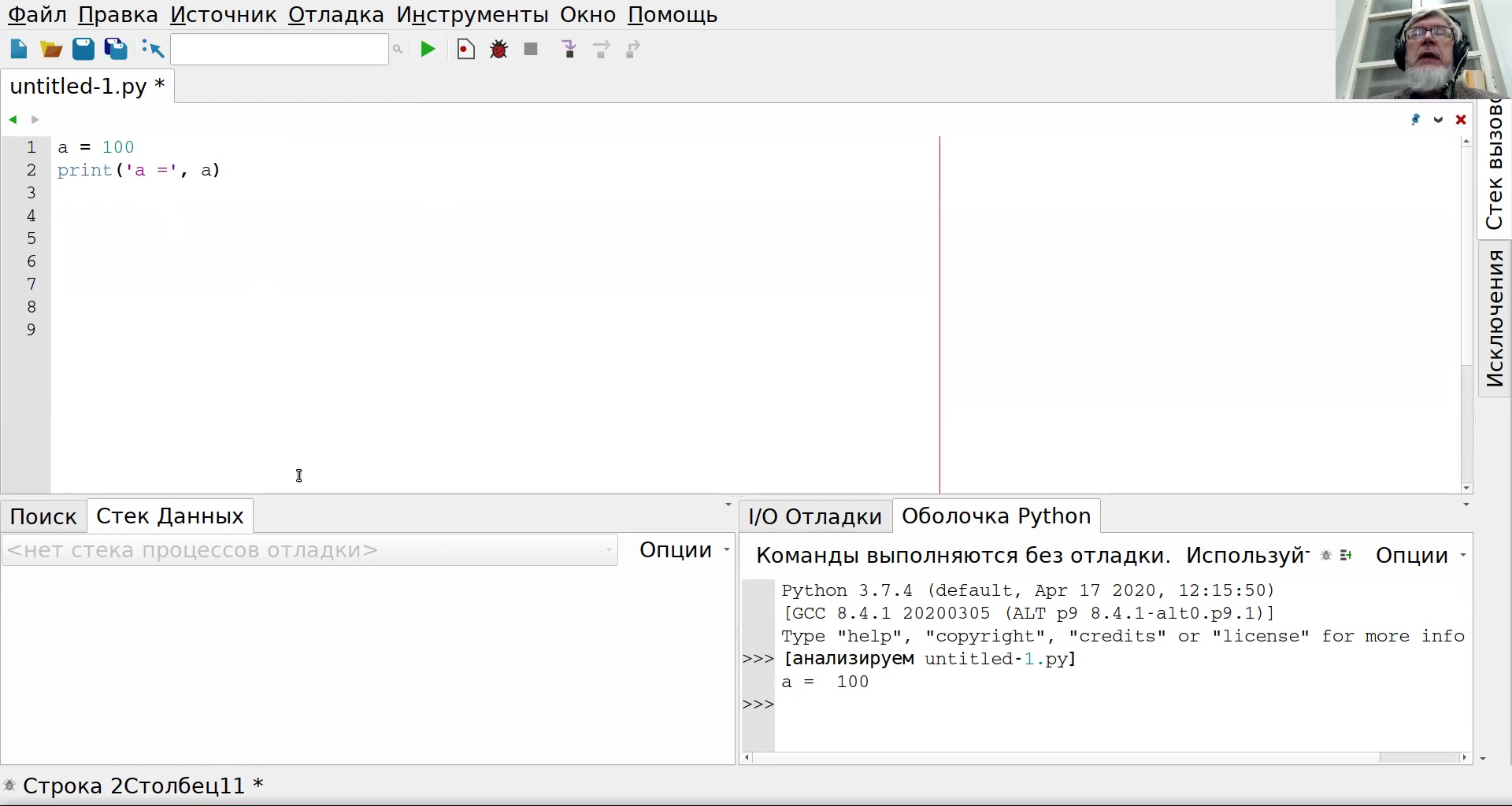Click the shell icon with green plus
The width and height of the screenshot is (1512, 806).
1347,556
